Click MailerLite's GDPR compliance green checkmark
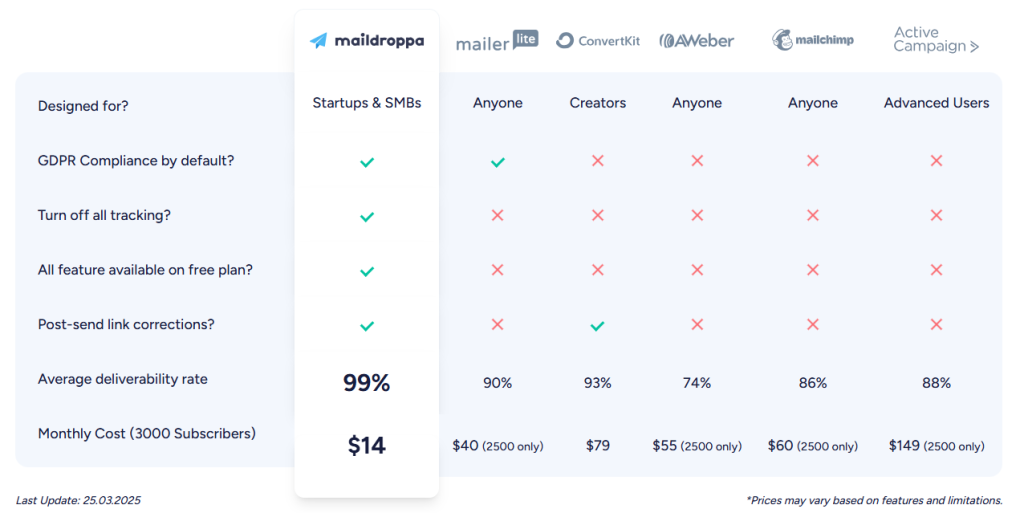Viewport: 1024px width, 513px height. coord(497,162)
